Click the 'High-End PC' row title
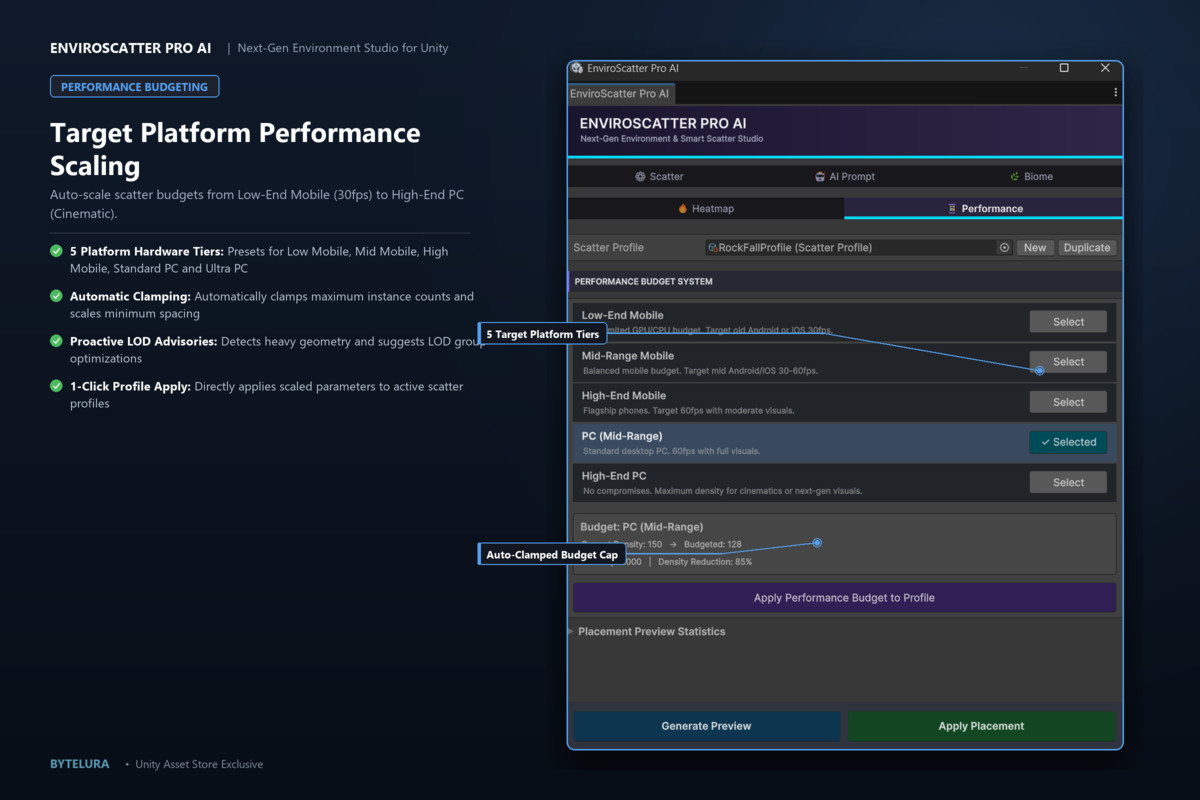1200x800 pixels. point(614,476)
